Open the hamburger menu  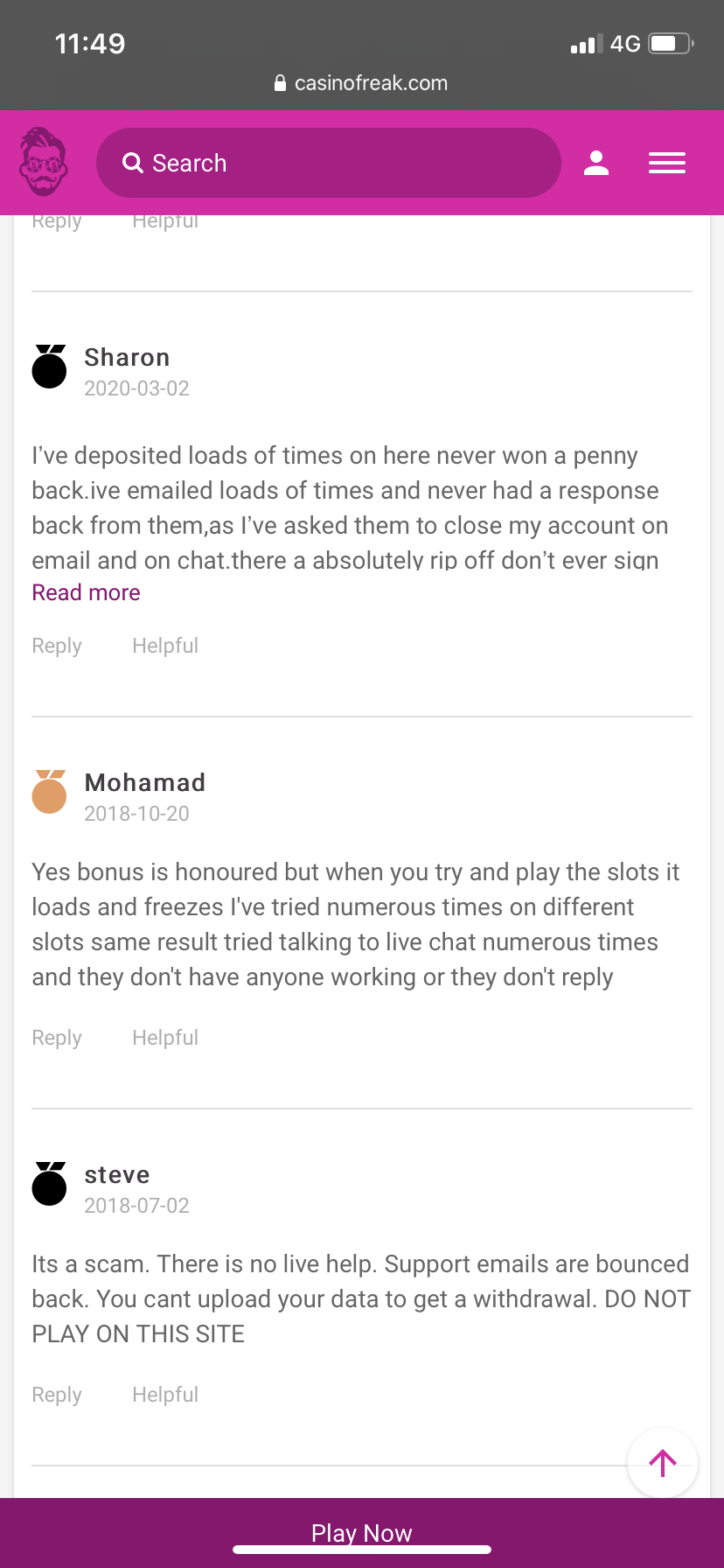click(667, 163)
